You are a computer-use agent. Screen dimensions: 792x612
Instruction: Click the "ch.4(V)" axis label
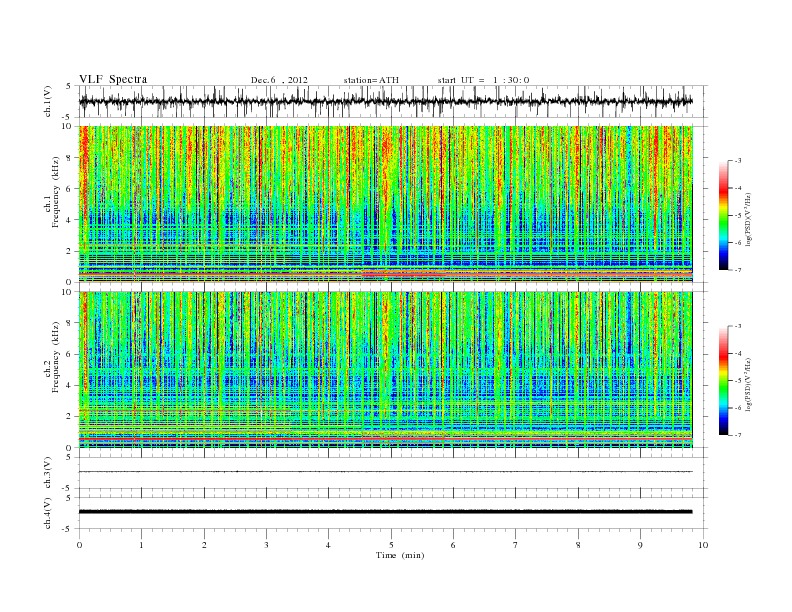coord(47,513)
